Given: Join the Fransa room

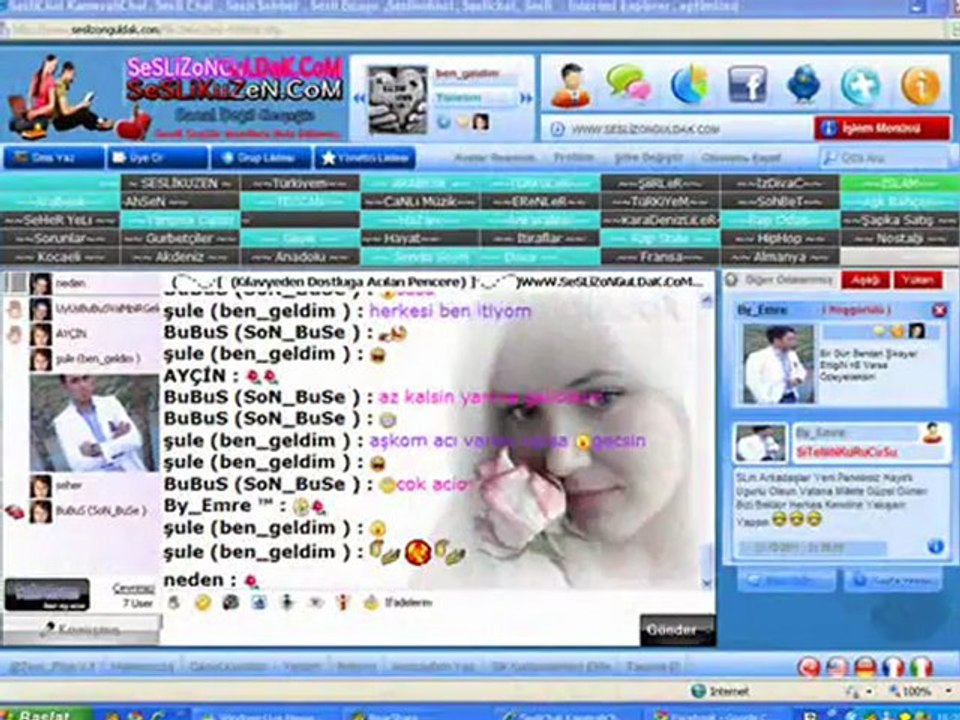Looking at the screenshot, I should click(x=660, y=257).
